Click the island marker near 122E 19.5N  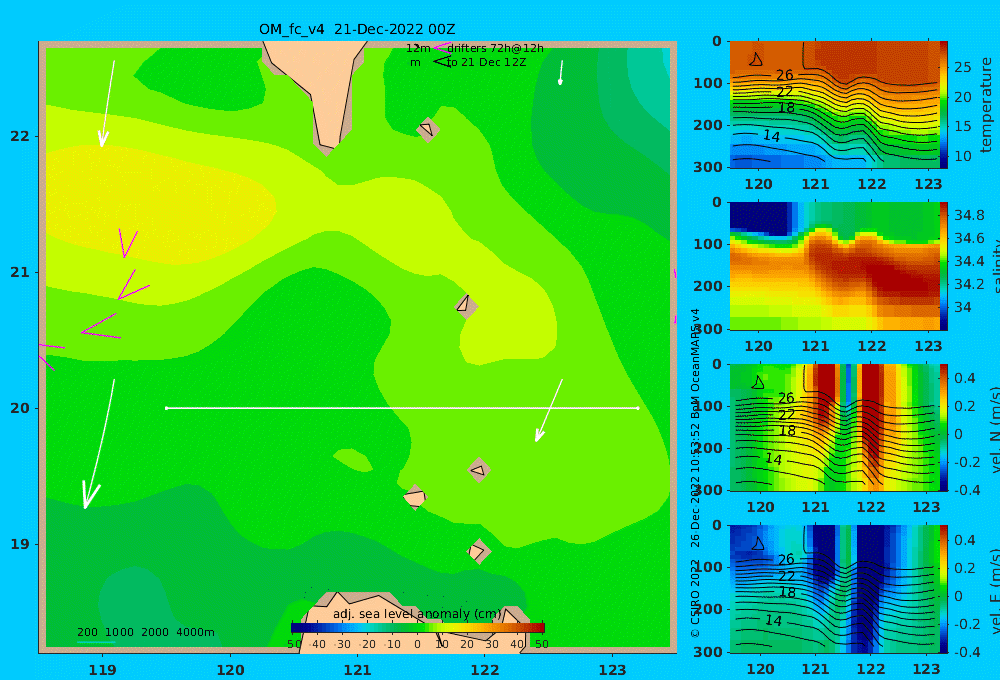point(478,470)
